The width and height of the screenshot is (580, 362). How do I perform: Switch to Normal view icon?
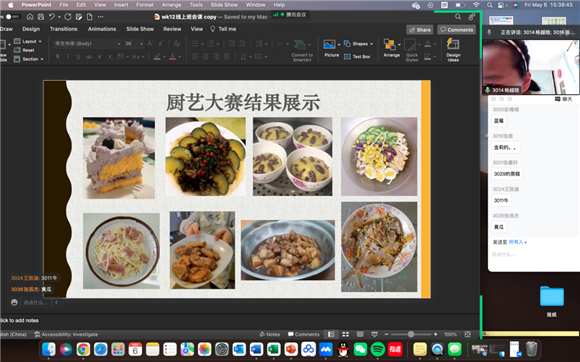point(331,334)
